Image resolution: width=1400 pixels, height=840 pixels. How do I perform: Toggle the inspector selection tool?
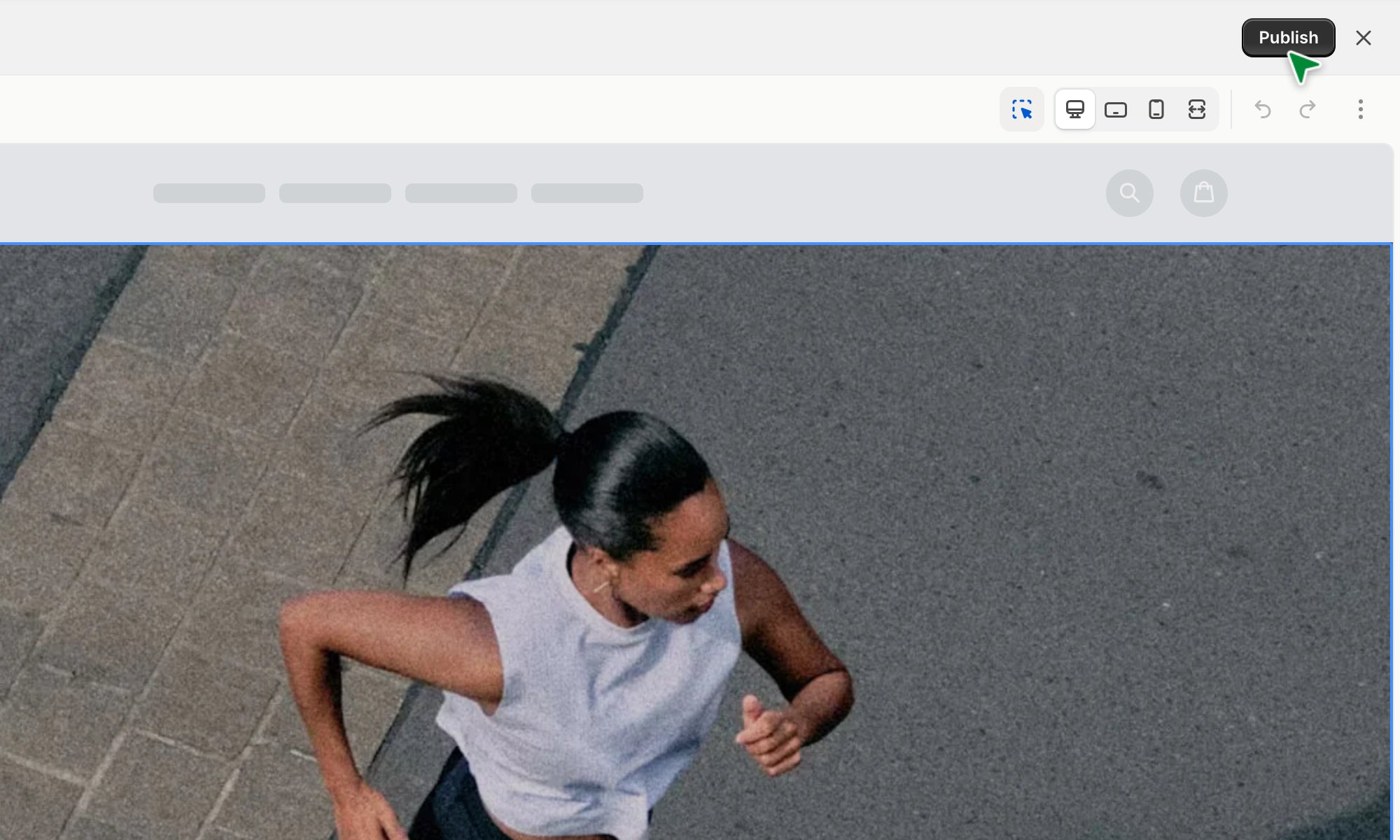(1022, 109)
